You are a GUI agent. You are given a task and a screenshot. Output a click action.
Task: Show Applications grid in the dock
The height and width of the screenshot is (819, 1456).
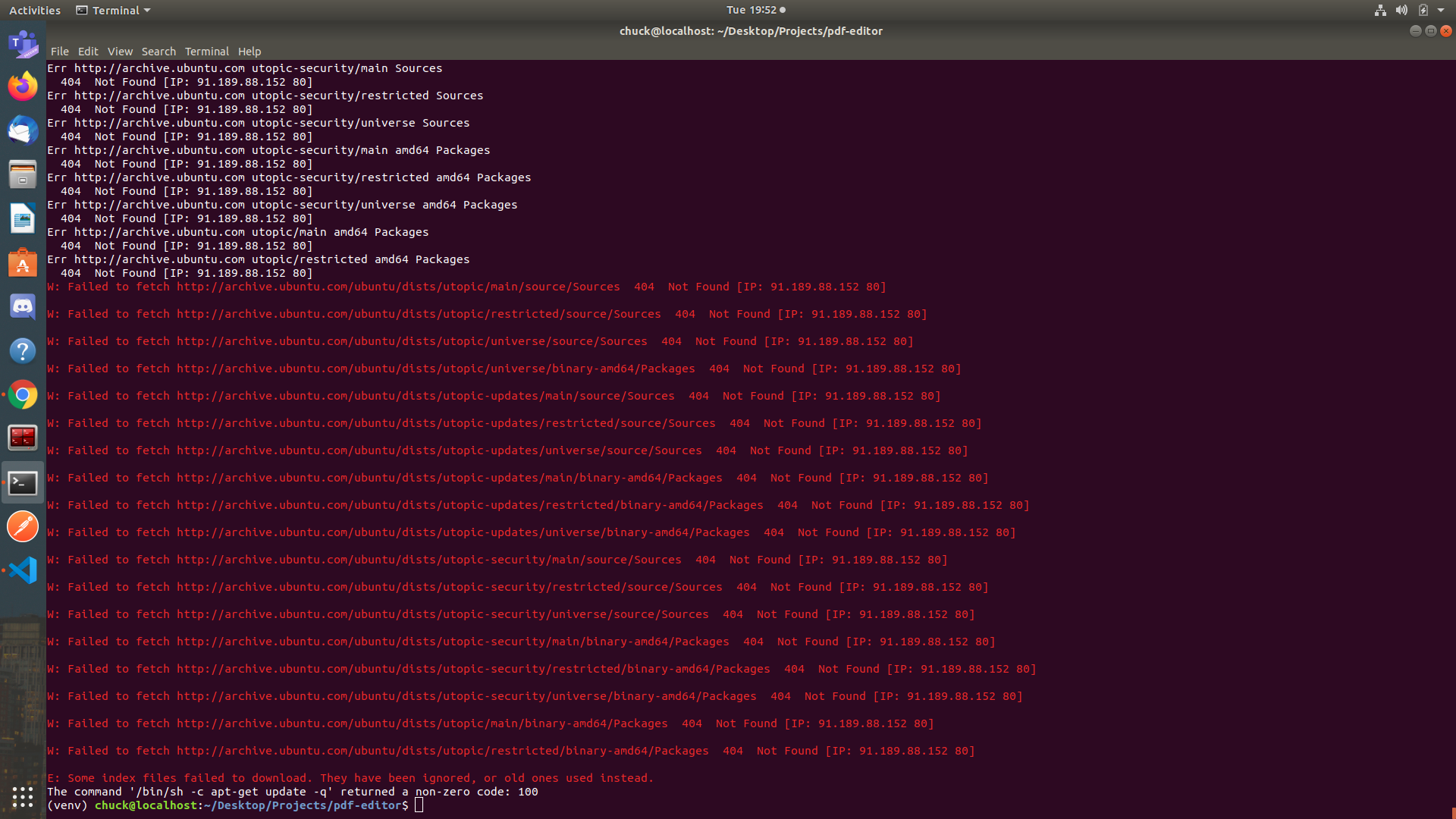click(23, 796)
